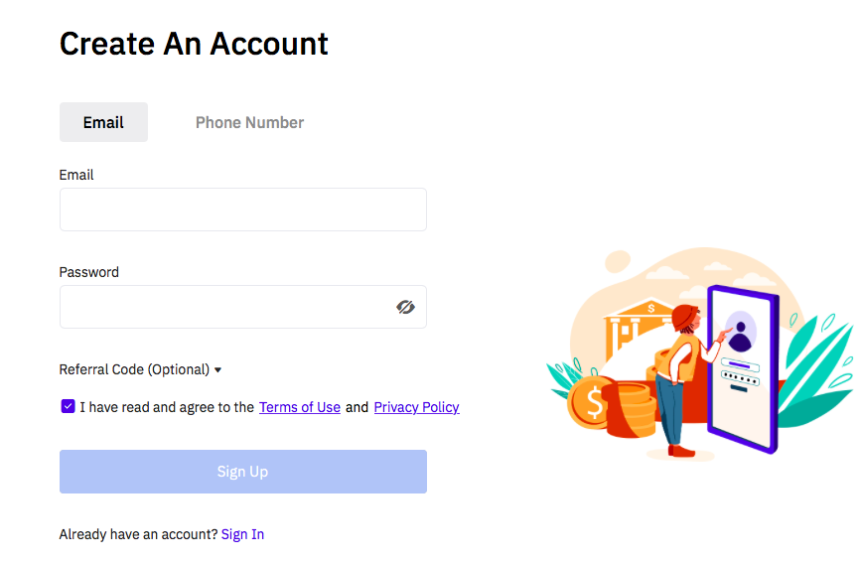Click into the Password input field
This screenshot has width=860, height=563.
click(225, 307)
